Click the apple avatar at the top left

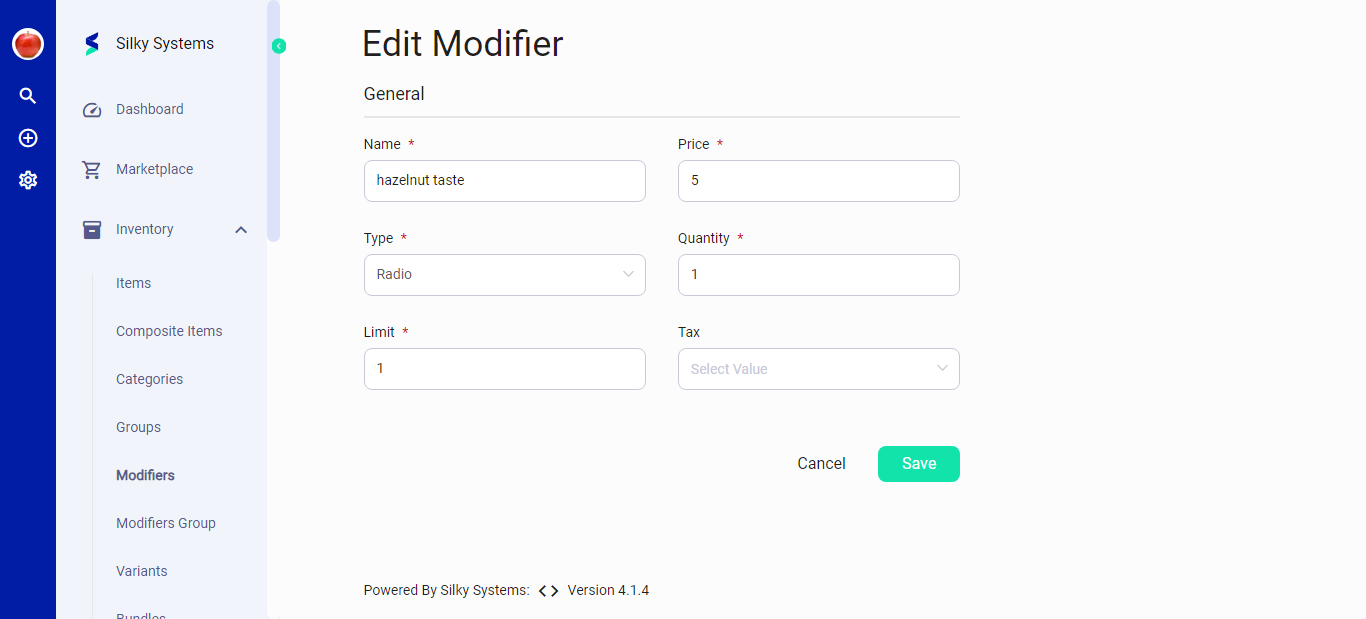pos(27,43)
